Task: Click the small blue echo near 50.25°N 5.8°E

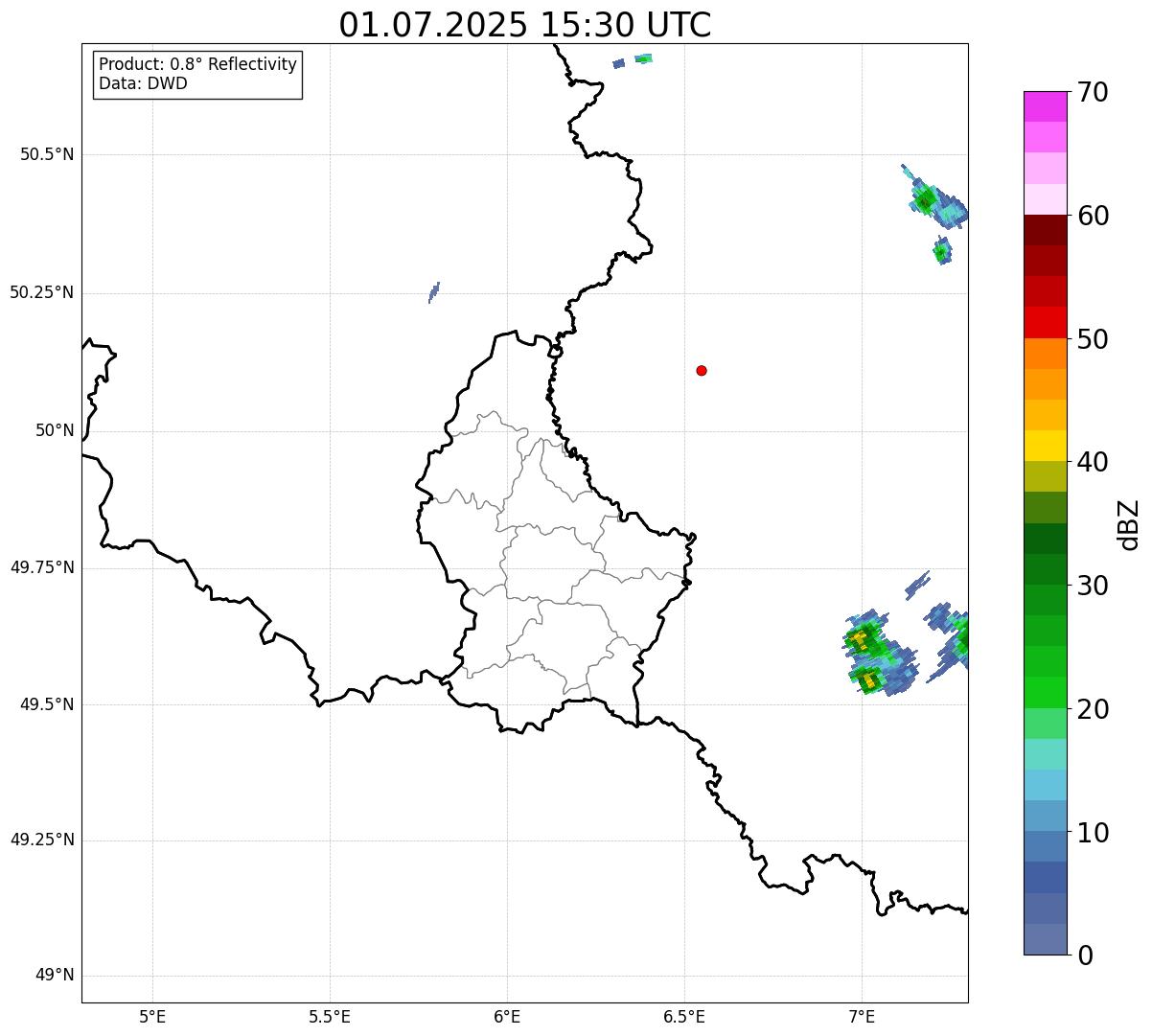Action: 434,292
